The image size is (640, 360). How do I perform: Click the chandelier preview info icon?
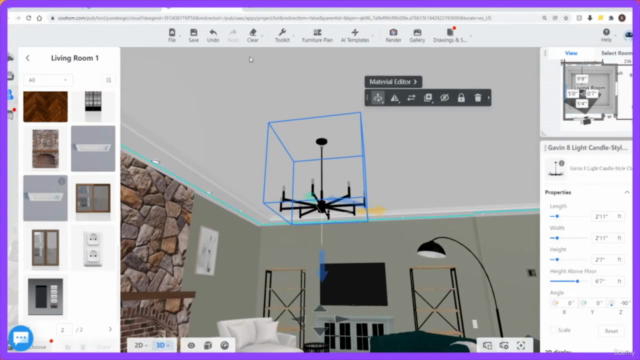(x=562, y=163)
